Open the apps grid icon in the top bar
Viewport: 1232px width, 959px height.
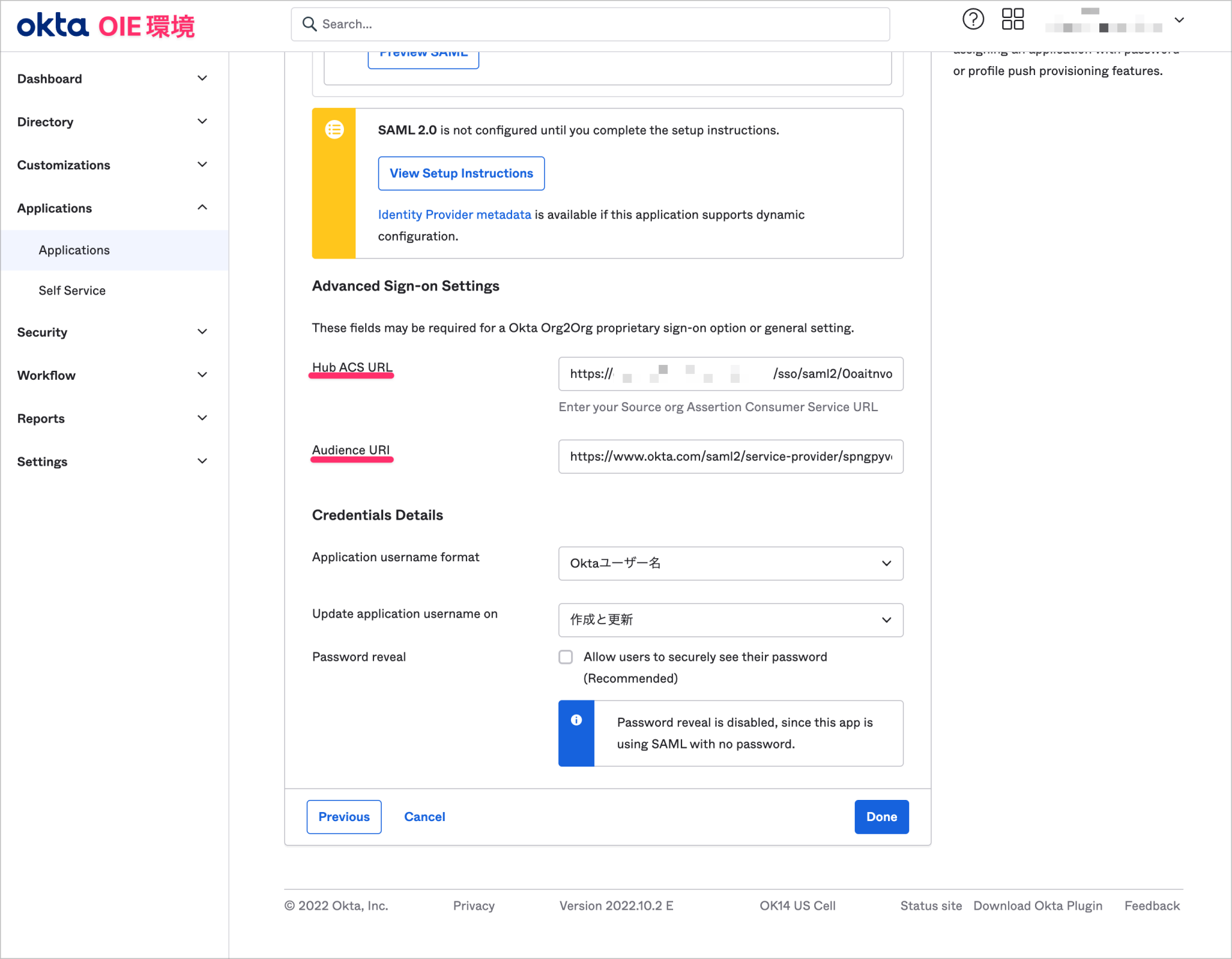[1013, 19]
